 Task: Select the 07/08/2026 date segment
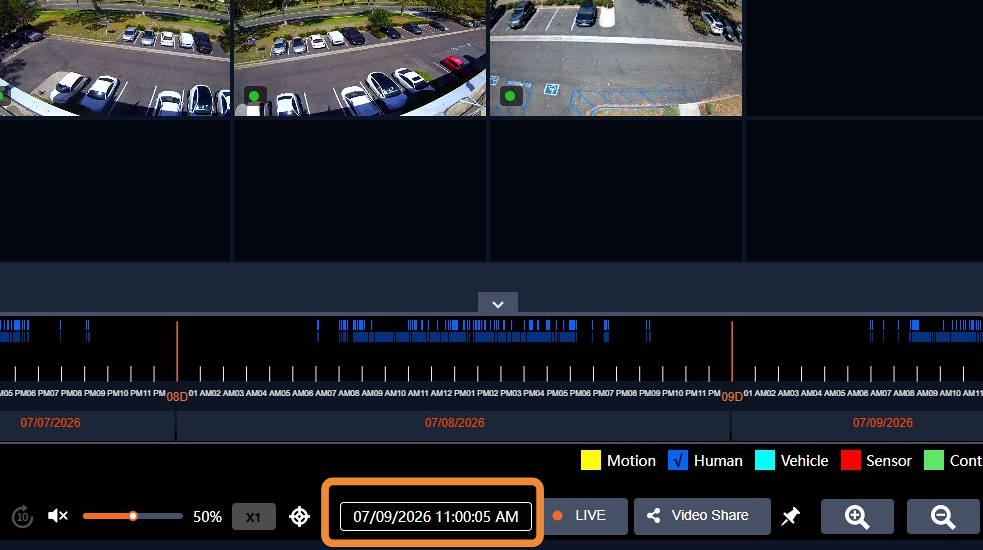(455, 423)
